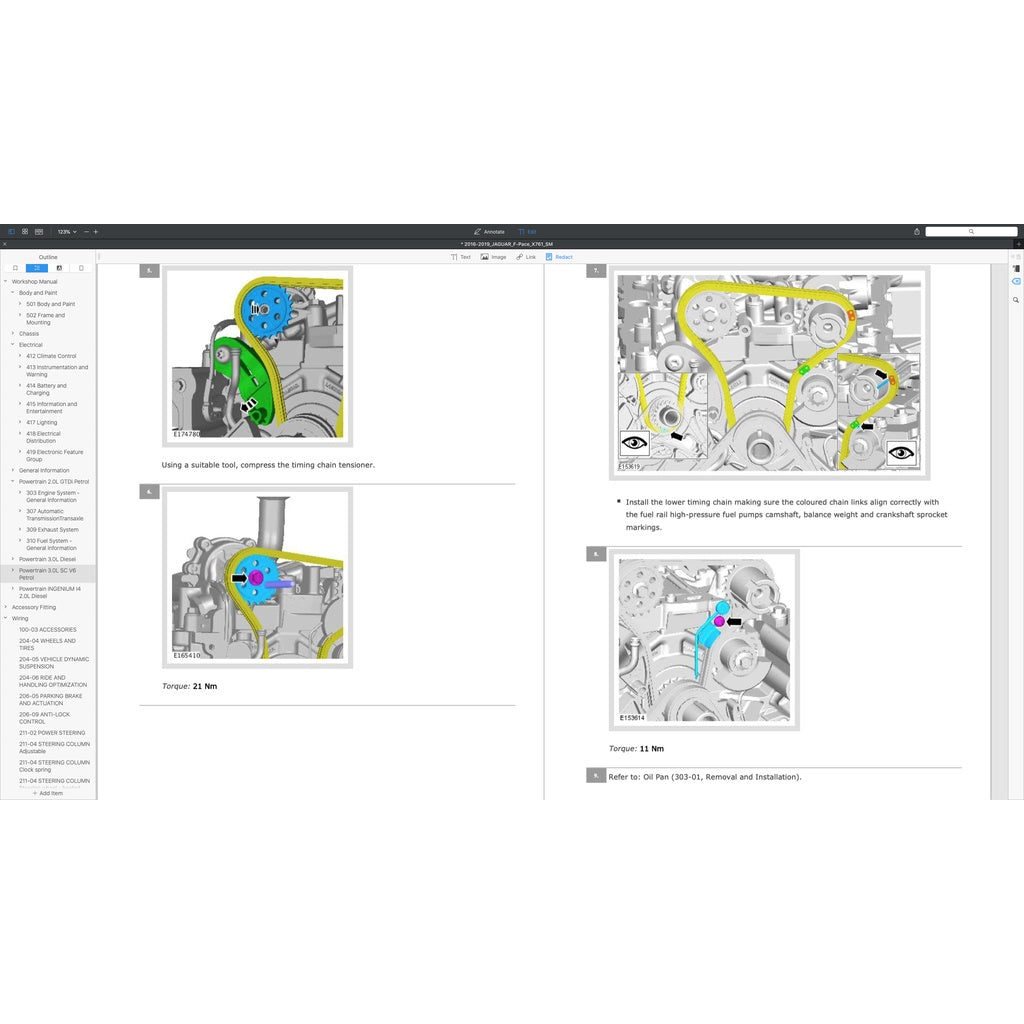Open the zoom level 123% dropdown
Screen dimensions: 1024x1024
point(66,231)
